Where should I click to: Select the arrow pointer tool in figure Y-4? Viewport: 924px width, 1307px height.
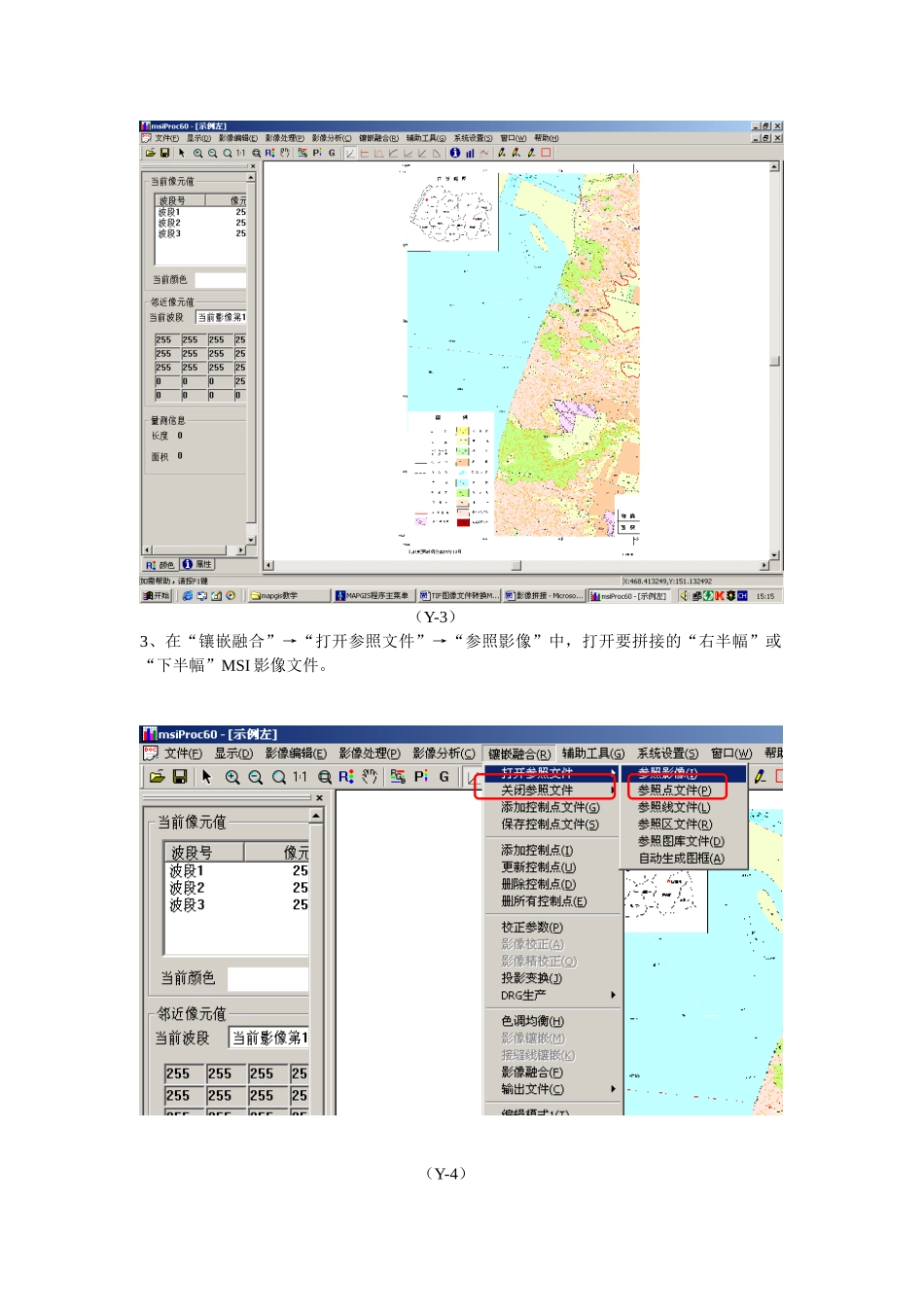click(206, 777)
